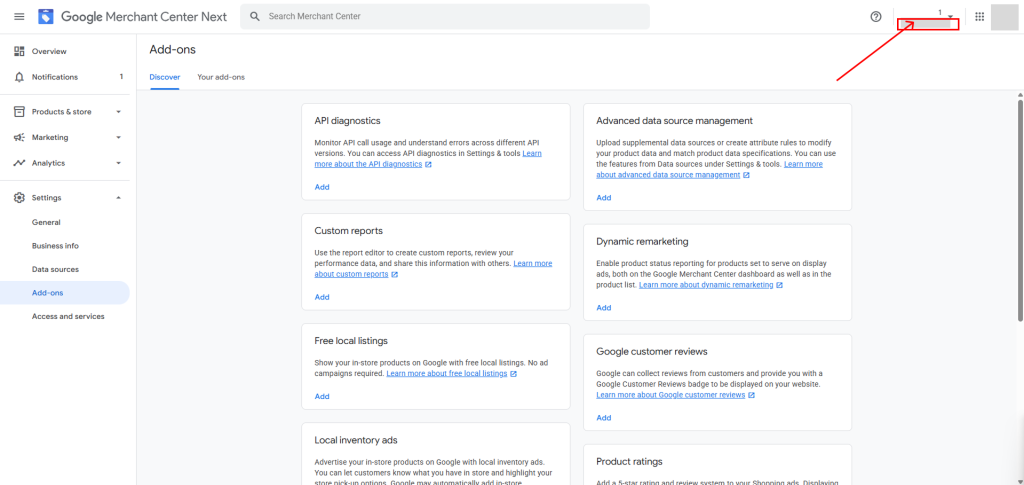This screenshot has height=485, width=1024.
Task: Expand the Marketing menu arrow
Action: [x=118, y=138]
